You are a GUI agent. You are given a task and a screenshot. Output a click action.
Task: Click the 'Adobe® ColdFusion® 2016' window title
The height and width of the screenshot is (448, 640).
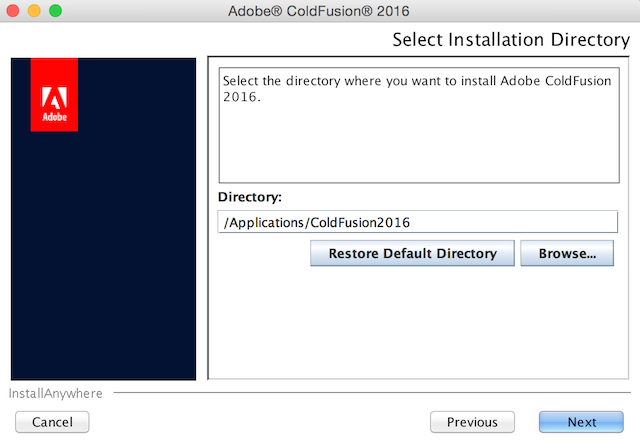coord(319,11)
